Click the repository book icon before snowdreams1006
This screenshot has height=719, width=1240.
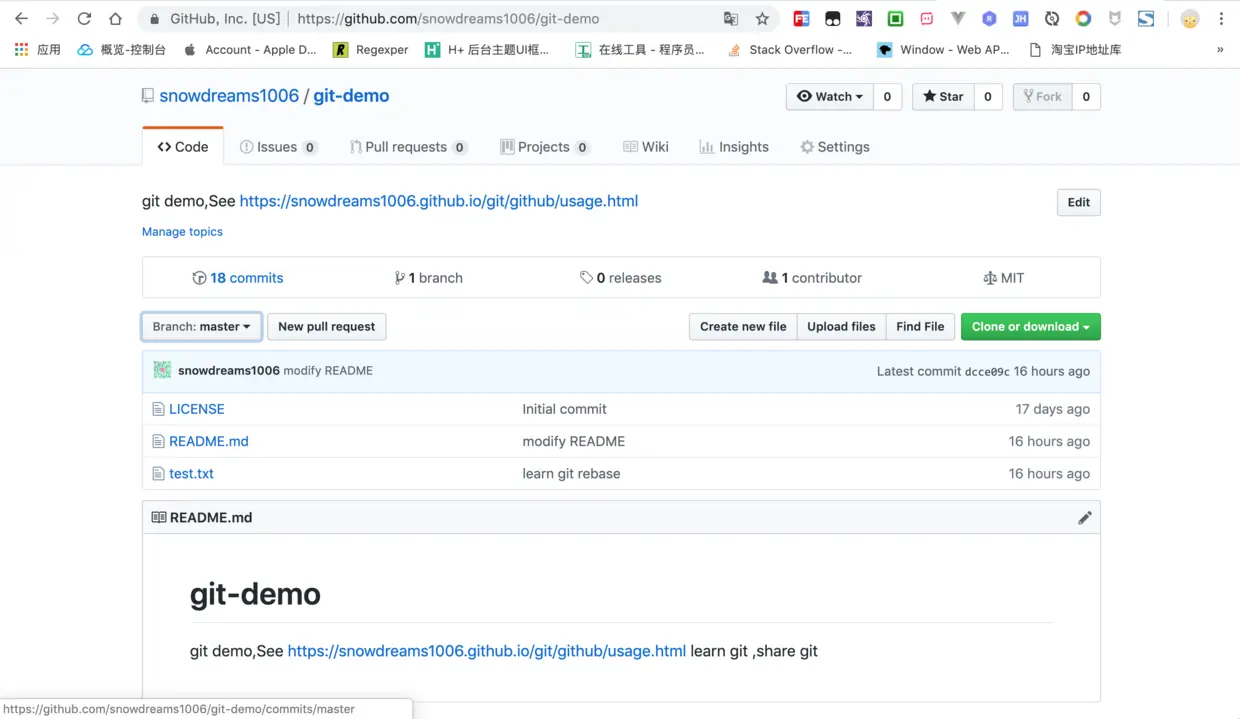[x=147, y=94]
